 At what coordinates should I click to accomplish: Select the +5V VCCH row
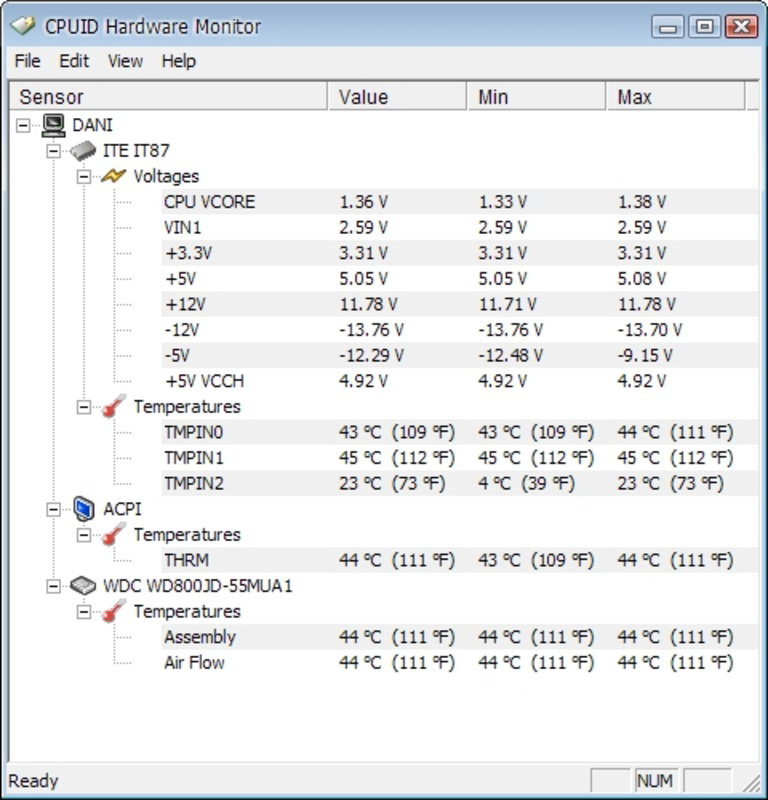coord(459,381)
